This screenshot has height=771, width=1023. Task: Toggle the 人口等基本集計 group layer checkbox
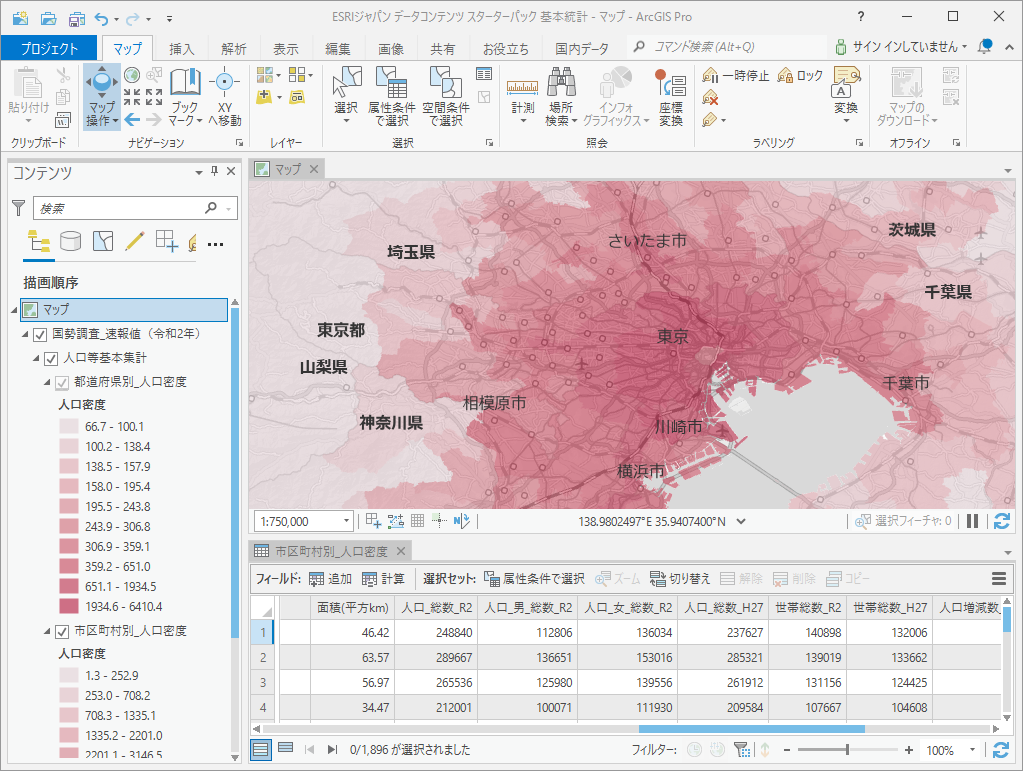(x=52, y=358)
